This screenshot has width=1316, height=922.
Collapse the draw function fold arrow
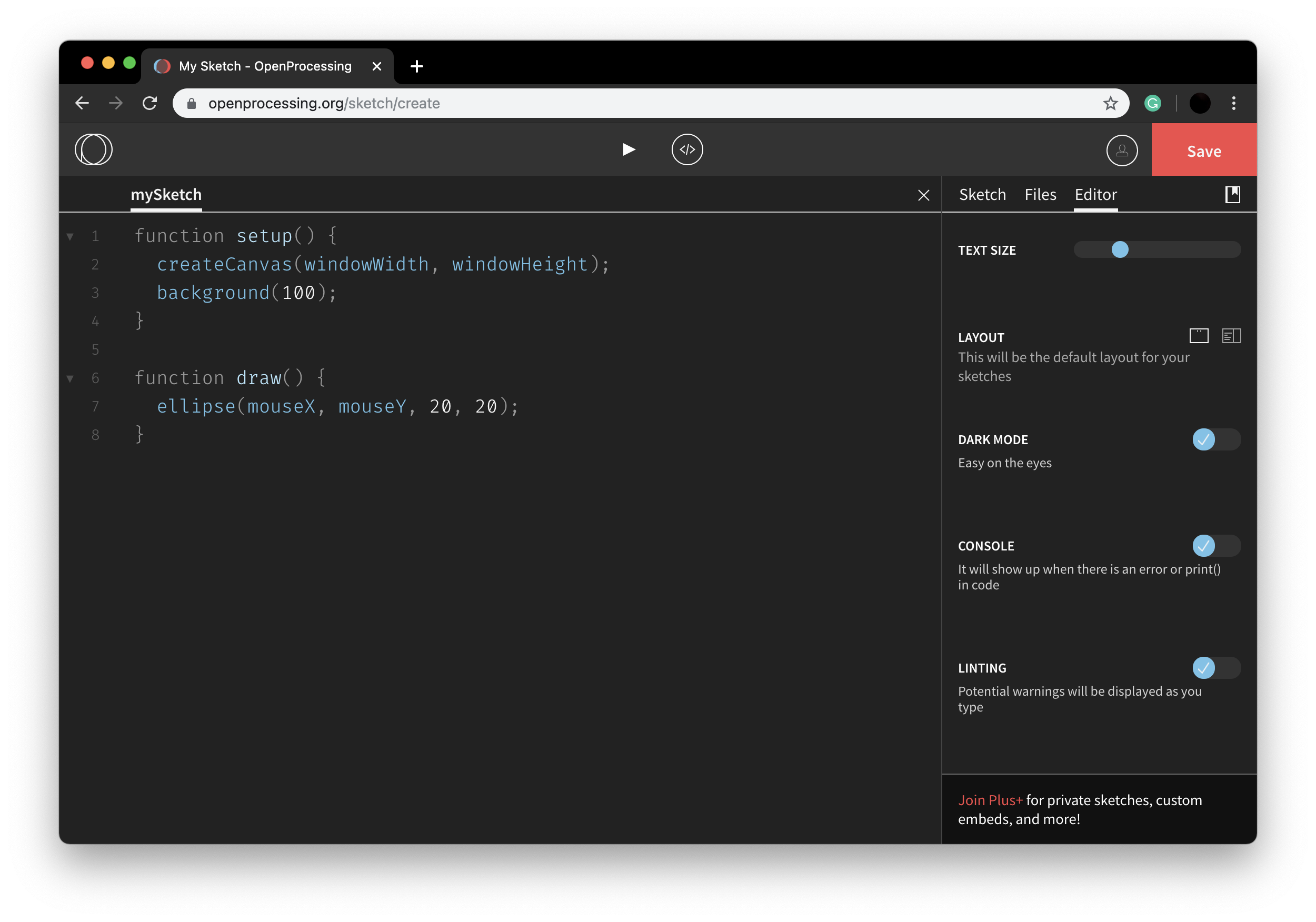pyautogui.click(x=70, y=378)
